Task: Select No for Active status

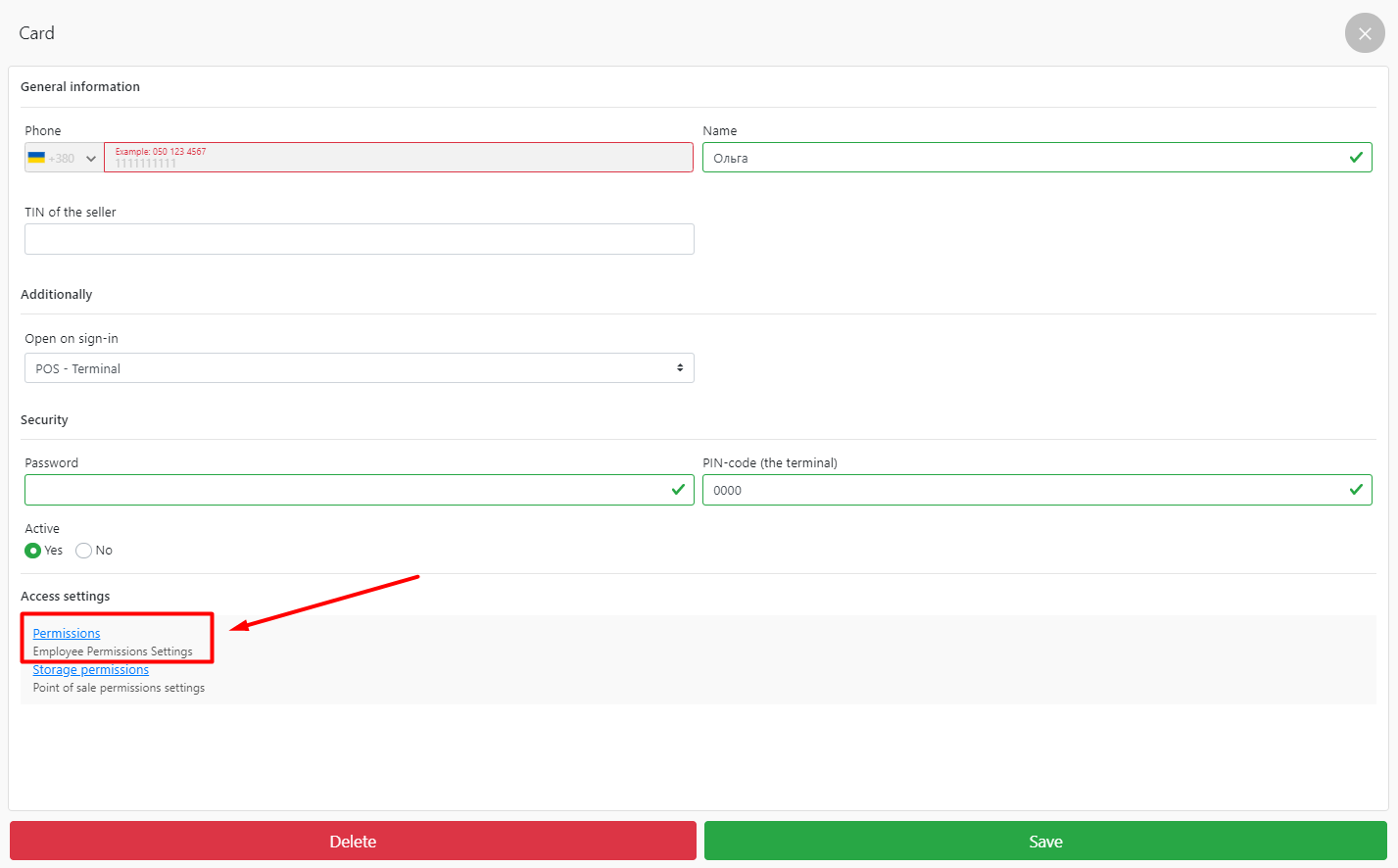Action: (84, 551)
